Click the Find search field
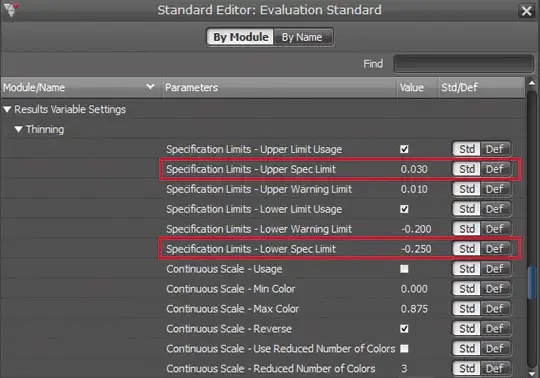Viewport: 540px width, 378px height. [x=464, y=64]
